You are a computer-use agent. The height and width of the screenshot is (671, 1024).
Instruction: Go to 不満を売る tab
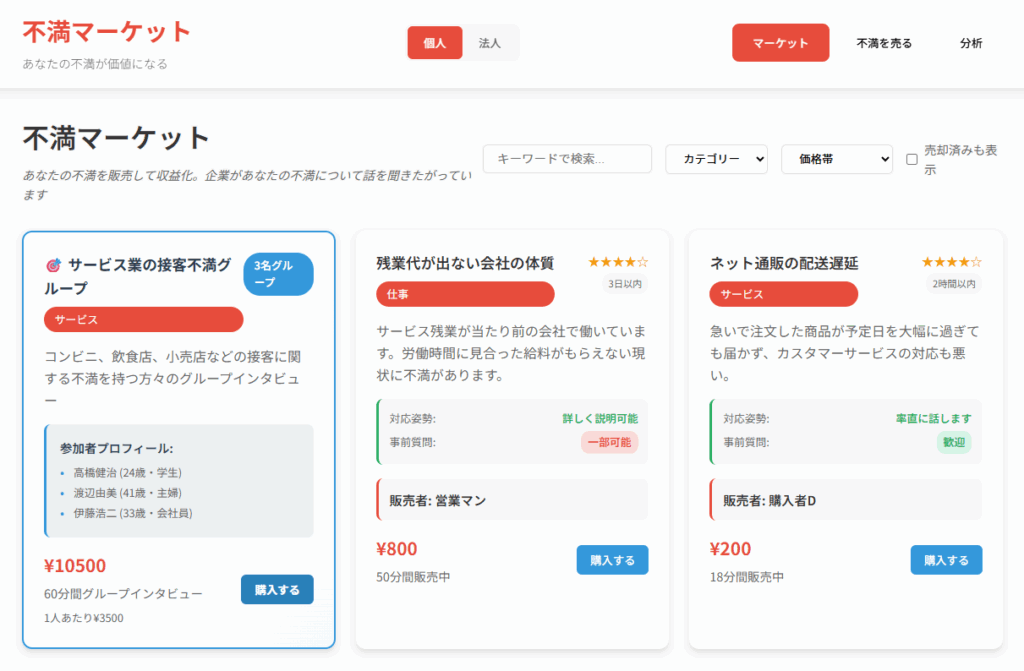884,43
